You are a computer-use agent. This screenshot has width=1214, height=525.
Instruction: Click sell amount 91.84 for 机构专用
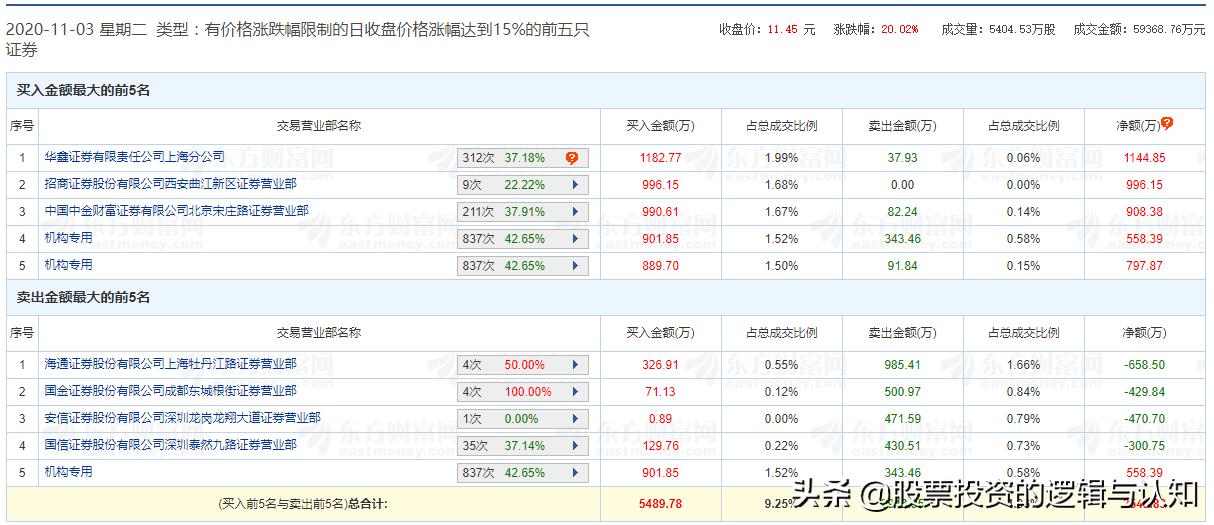coord(902,266)
